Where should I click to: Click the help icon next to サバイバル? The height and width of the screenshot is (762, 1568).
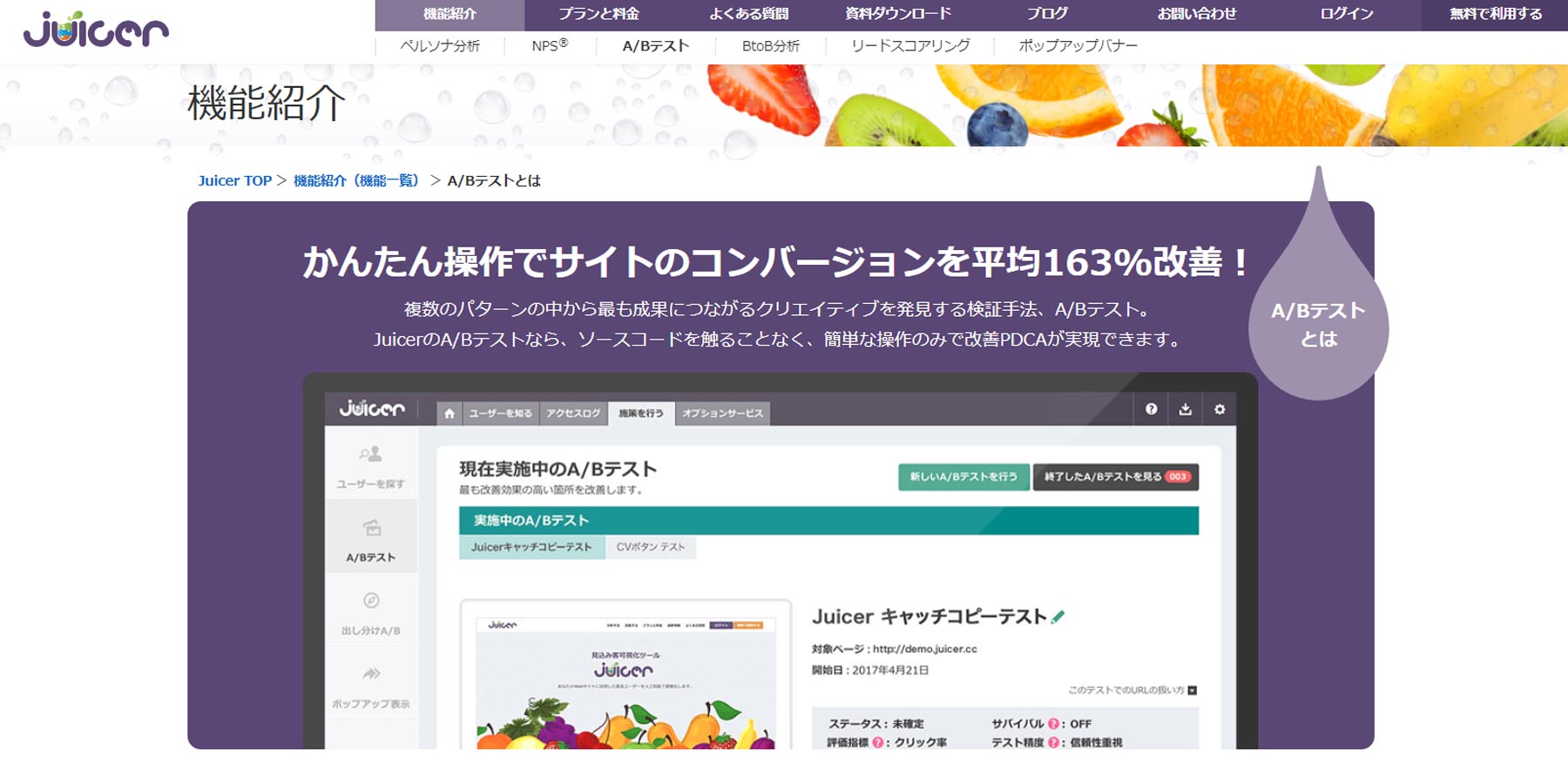click(1053, 724)
